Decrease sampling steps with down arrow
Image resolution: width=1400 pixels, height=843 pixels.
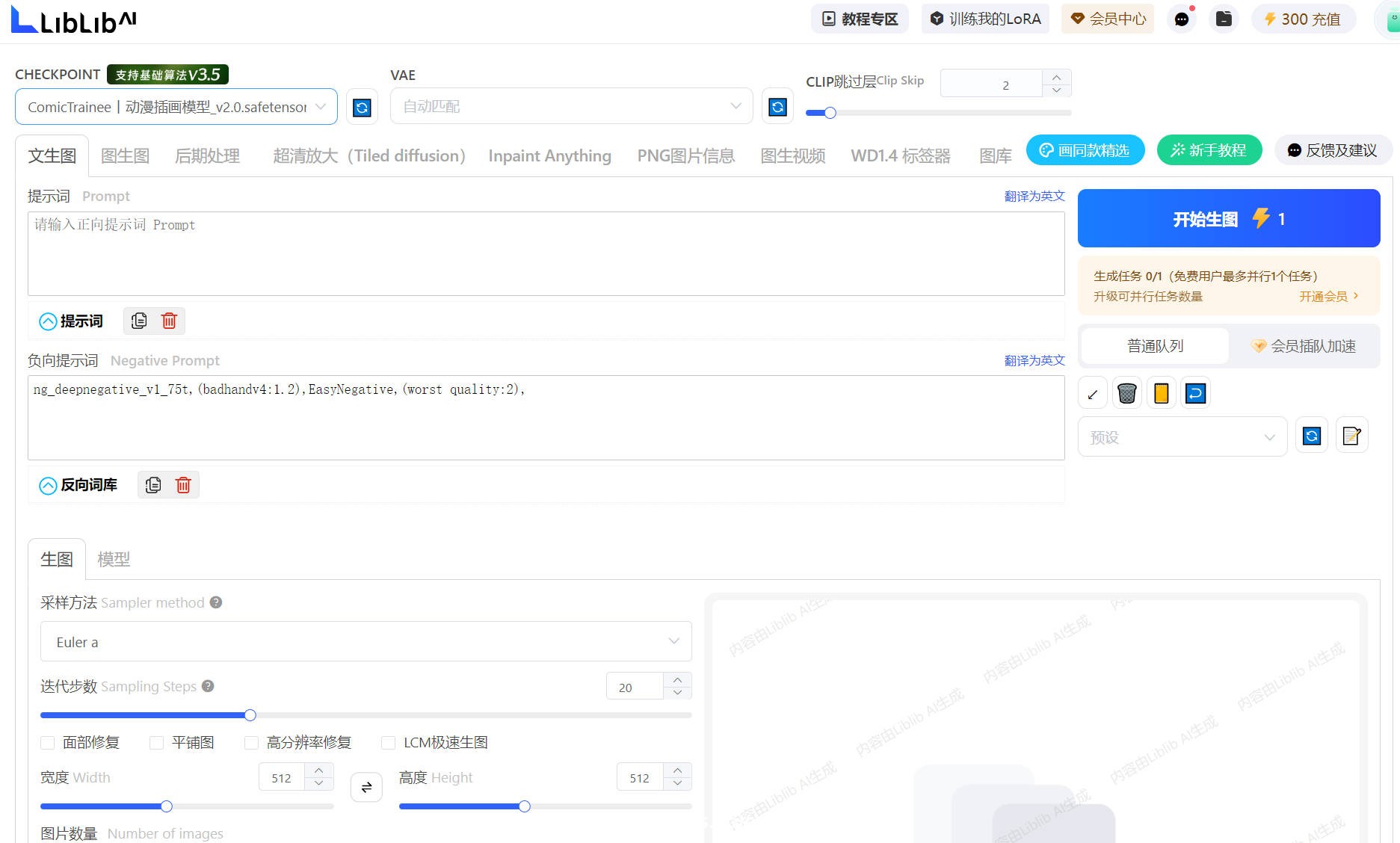[x=677, y=693]
